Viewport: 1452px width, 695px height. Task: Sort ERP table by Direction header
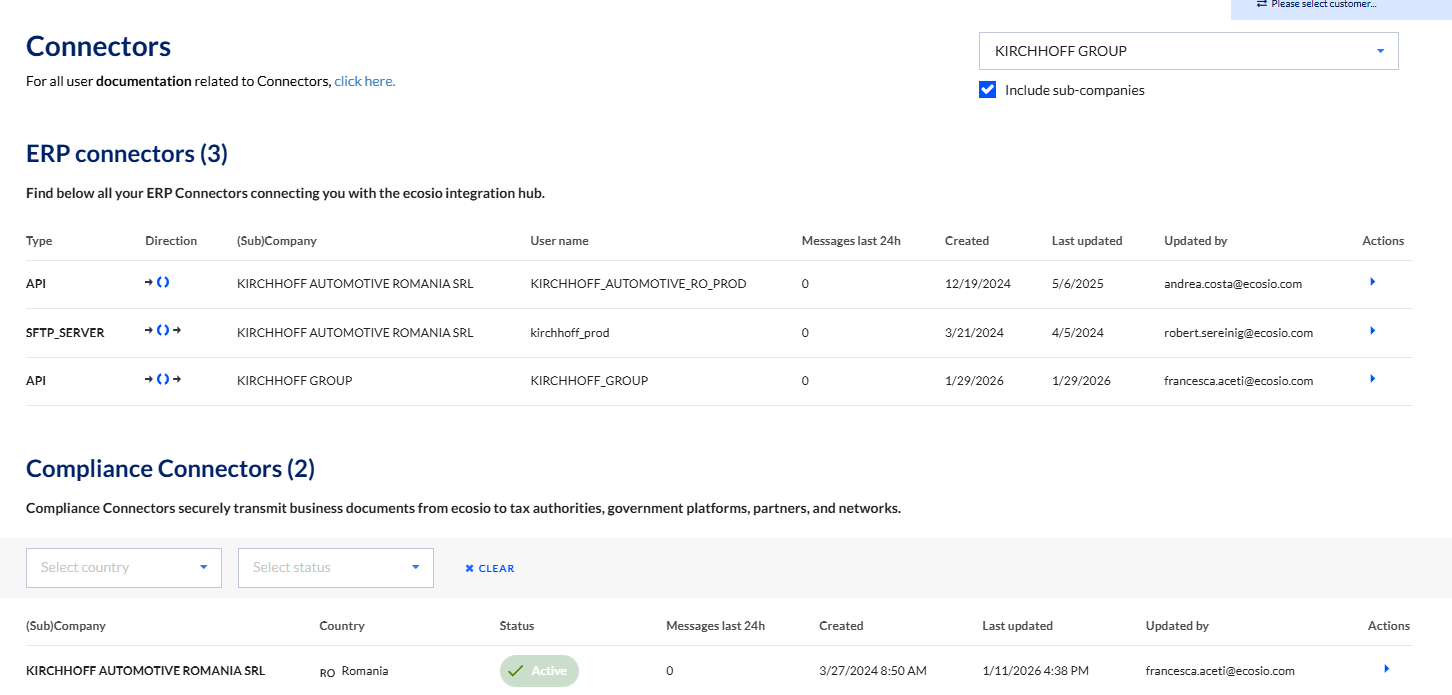tap(171, 241)
